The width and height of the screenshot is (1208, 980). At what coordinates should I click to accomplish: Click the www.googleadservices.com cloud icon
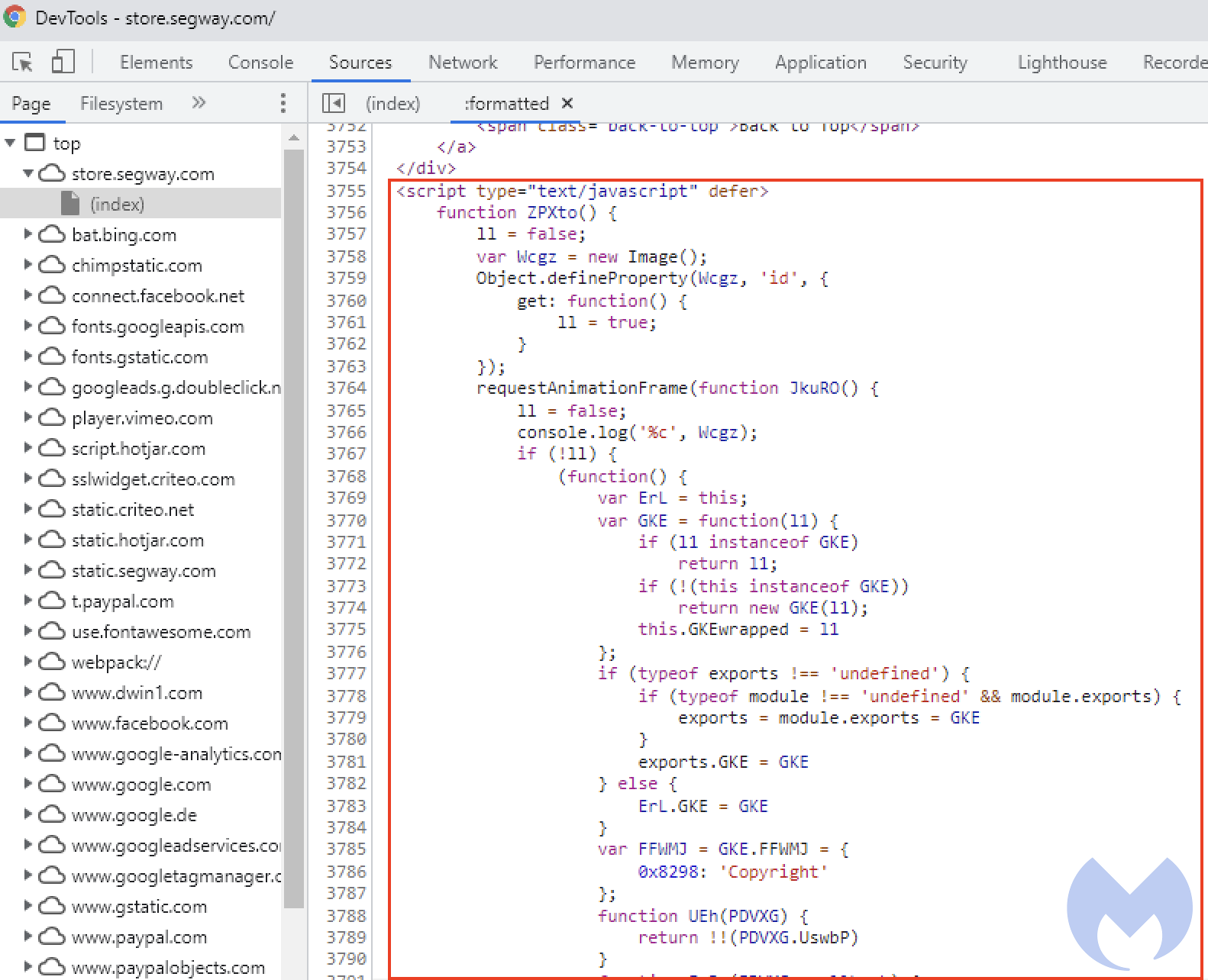coord(52,845)
